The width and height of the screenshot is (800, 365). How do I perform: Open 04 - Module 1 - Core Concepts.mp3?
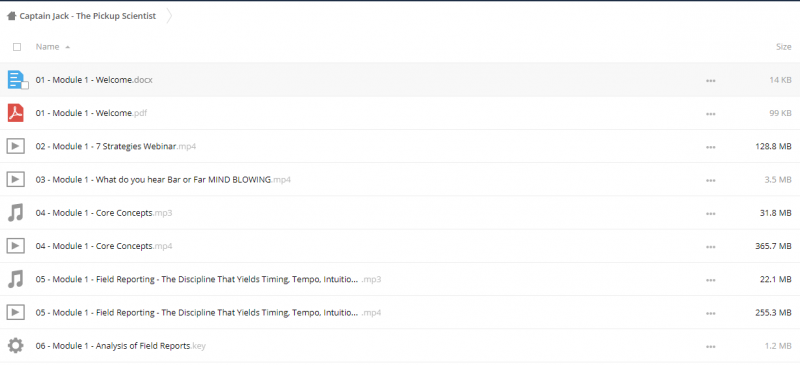[104, 213]
